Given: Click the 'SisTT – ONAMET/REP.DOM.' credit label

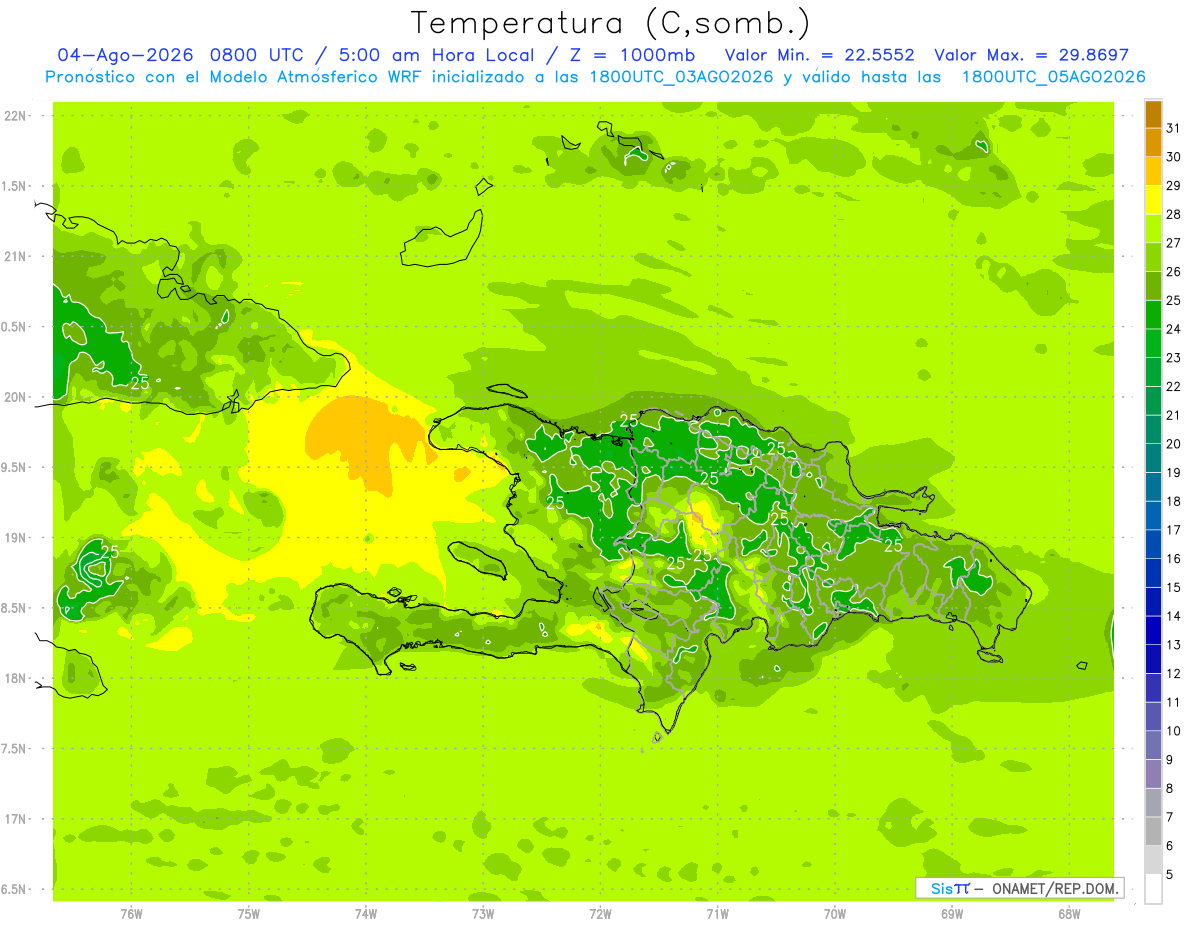Looking at the screenshot, I should point(1022,888).
